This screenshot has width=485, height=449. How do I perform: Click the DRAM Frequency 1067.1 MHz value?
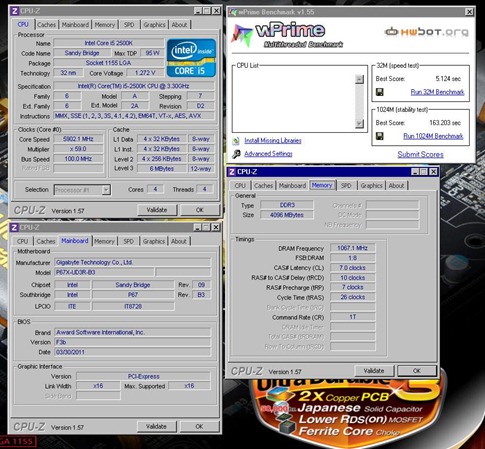tap(352, 248)
